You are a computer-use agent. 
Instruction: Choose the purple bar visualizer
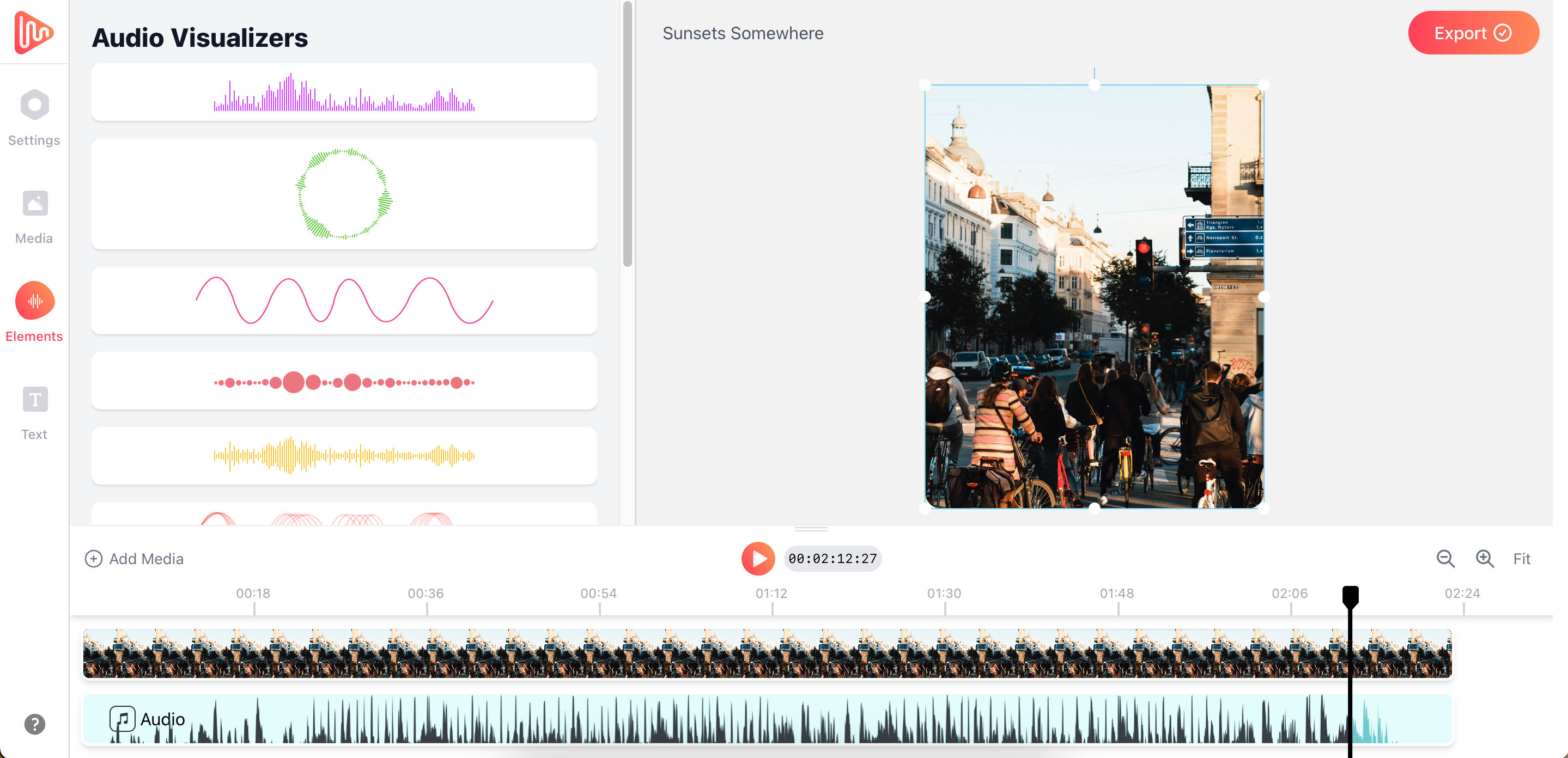344,93
